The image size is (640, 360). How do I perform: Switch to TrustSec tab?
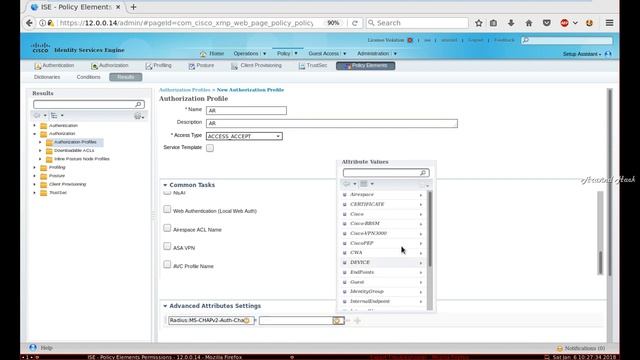tap(313, 66)
